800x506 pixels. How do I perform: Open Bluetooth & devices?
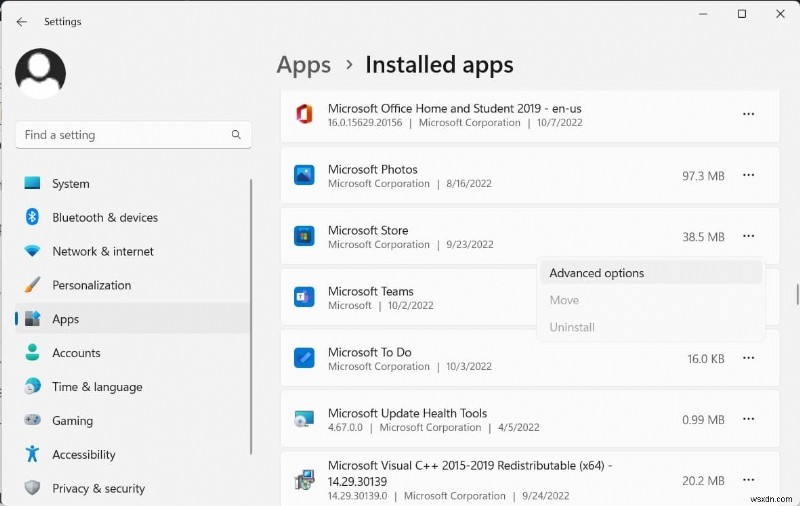pos(133,217)
